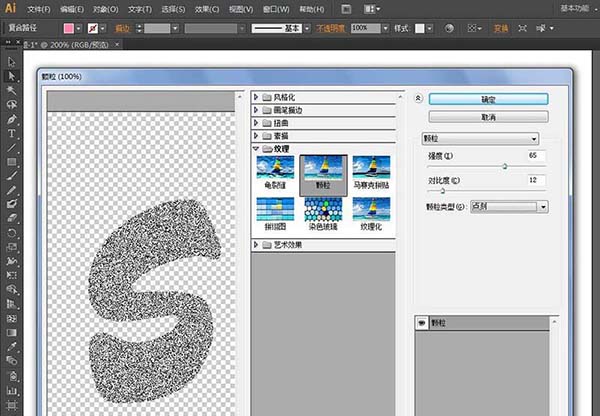Open the fill color dropdown arrow
Screen dimensions: 600x416
[x=78, y=28]
